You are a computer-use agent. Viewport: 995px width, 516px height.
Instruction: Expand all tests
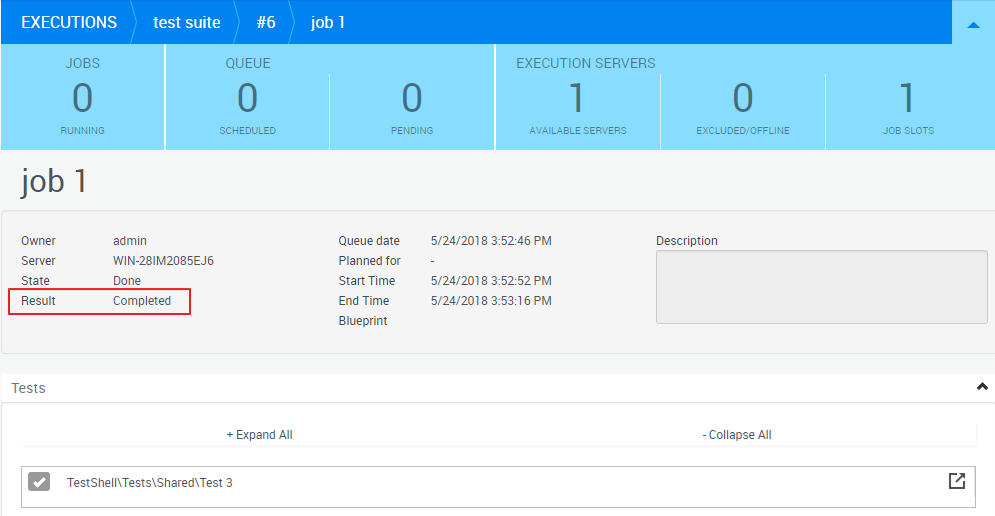[x=259, y=435]
